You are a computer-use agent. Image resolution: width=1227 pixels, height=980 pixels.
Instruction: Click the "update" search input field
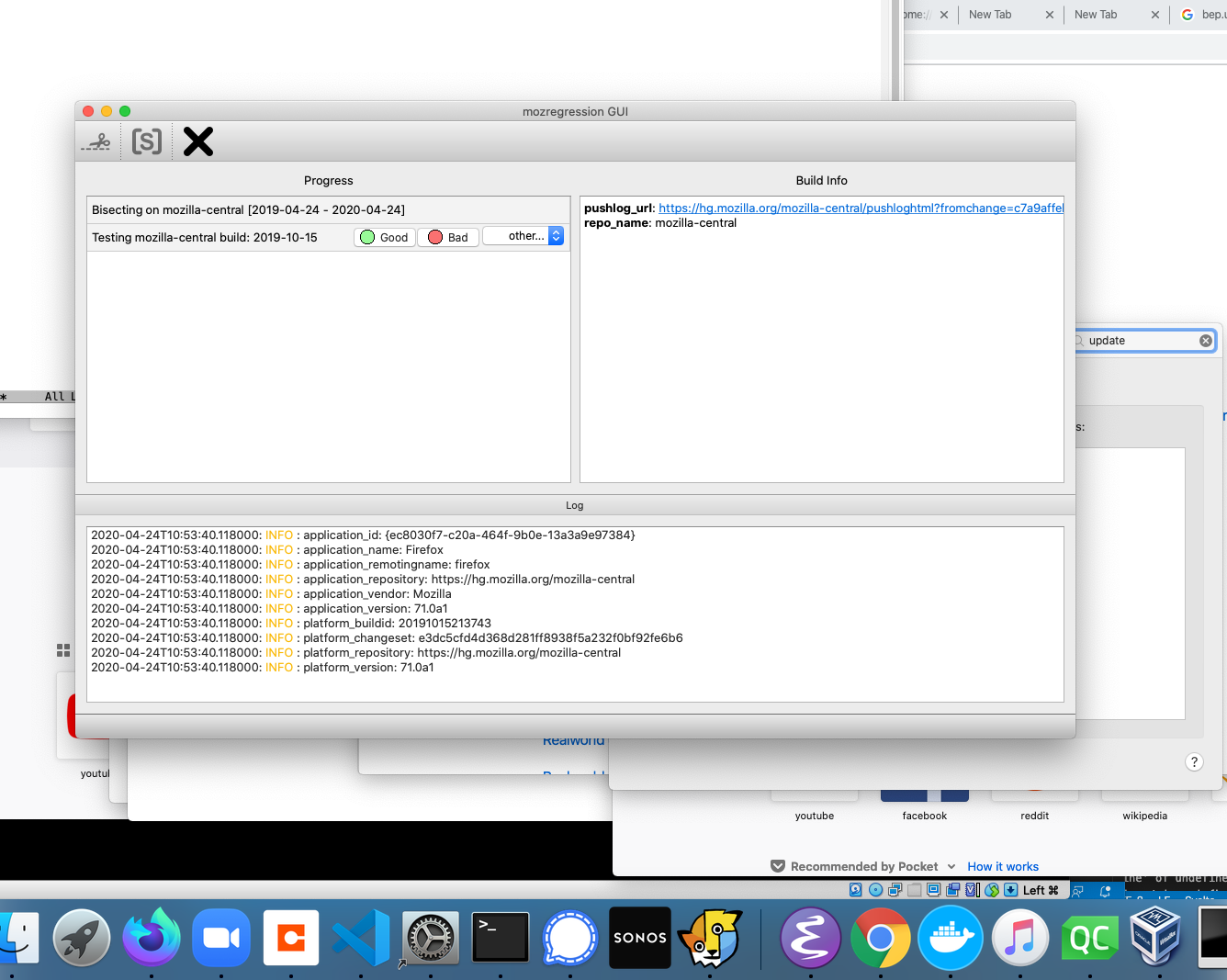(x=1139, y=341)
